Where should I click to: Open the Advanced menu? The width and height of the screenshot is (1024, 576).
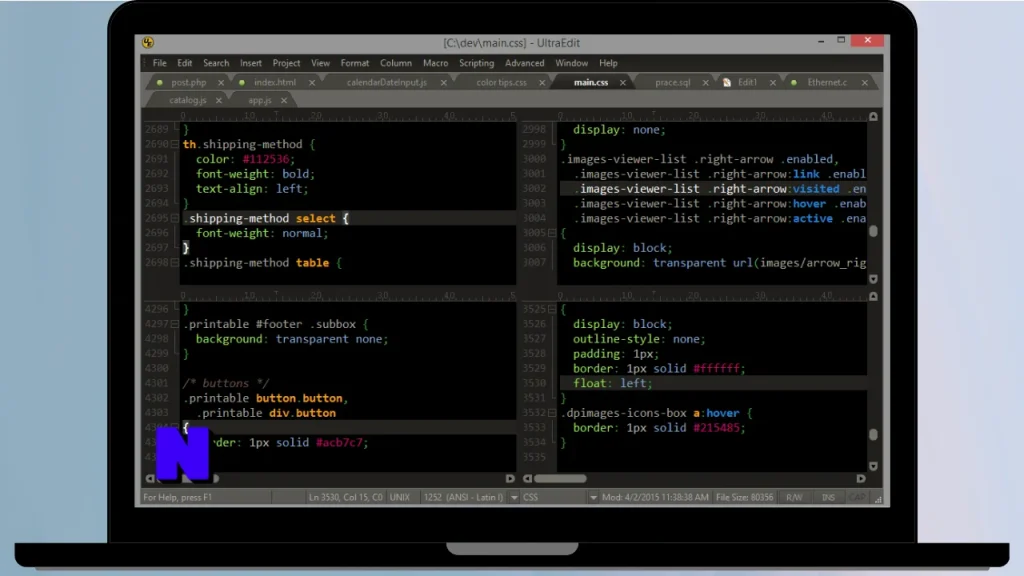click(524, 63)
